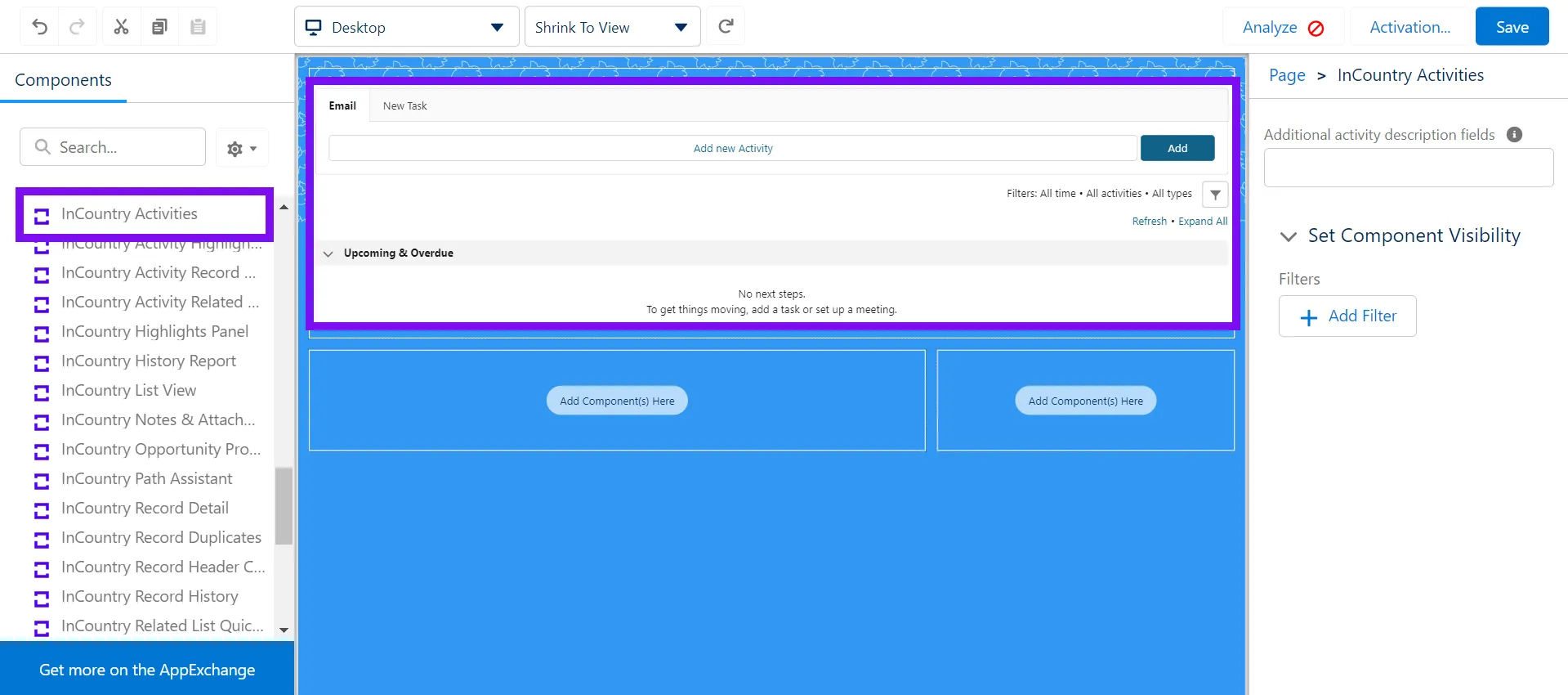Open the components gear settings dropdown
The height and width of the screenshot is (695, 1568).
point(242,149)
